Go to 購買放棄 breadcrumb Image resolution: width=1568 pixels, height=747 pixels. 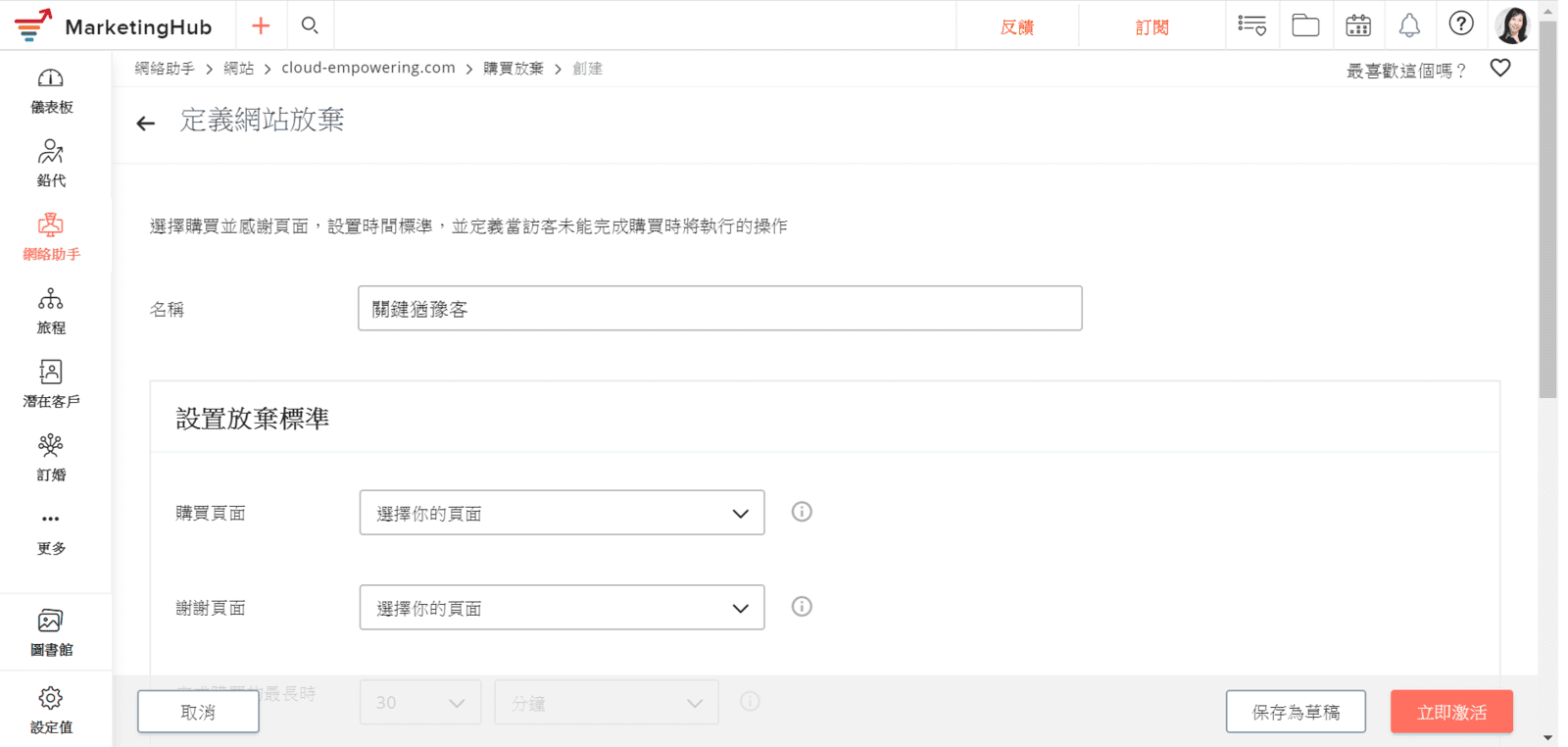(x=514, y=68)
